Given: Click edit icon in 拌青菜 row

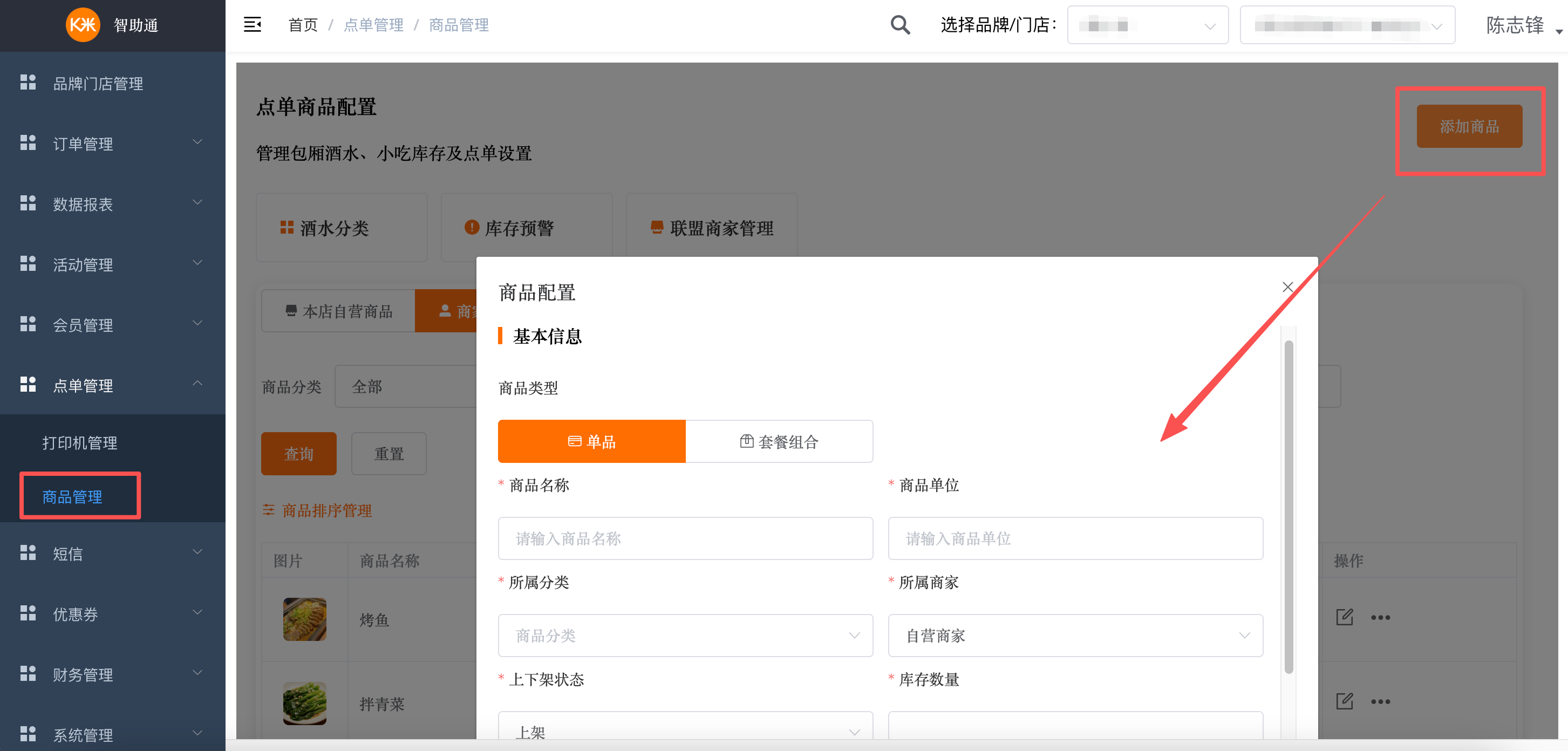Looking at the screenshot, I should 1344,701.
